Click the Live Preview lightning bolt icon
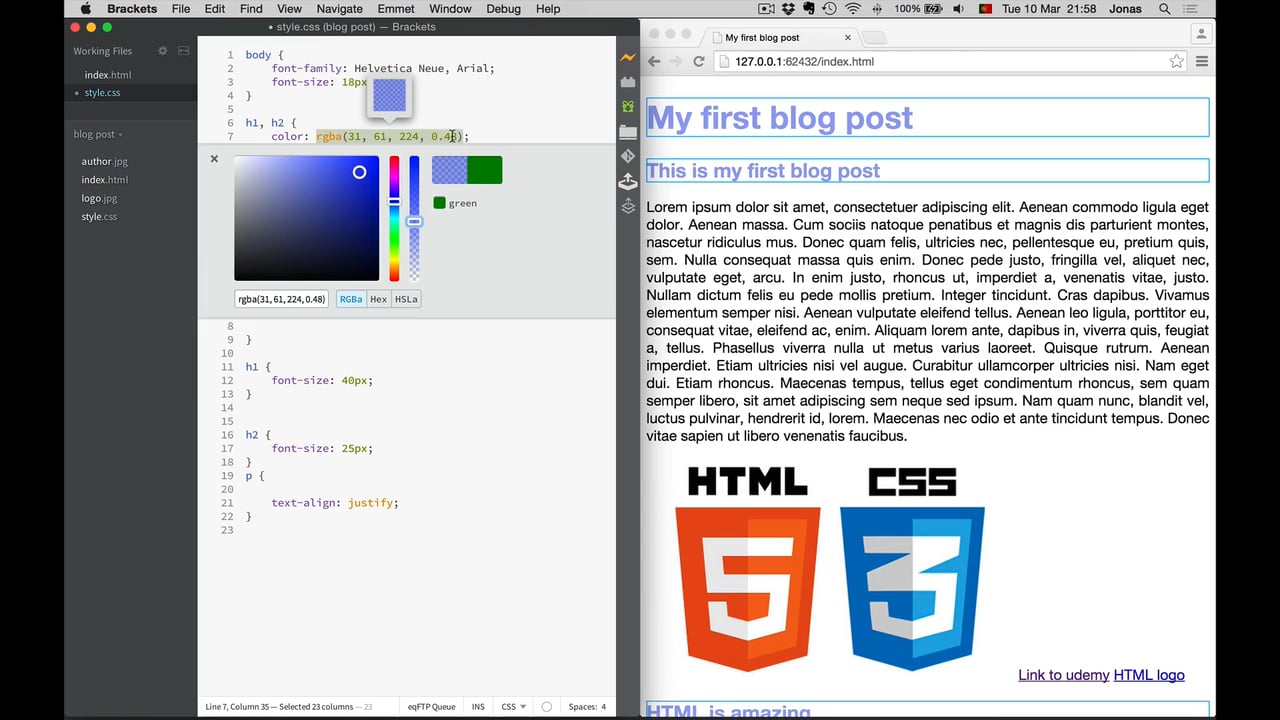 (628, 58)
